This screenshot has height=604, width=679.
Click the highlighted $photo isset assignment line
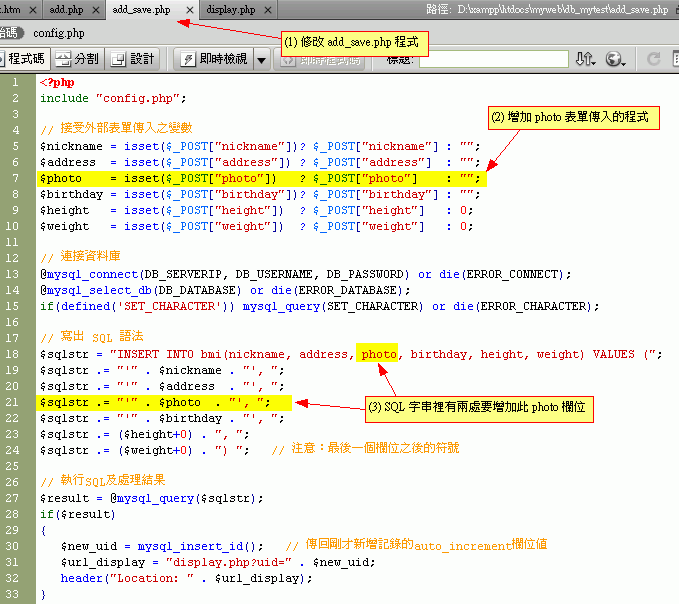pyautogui.click(x=262, y=178)
